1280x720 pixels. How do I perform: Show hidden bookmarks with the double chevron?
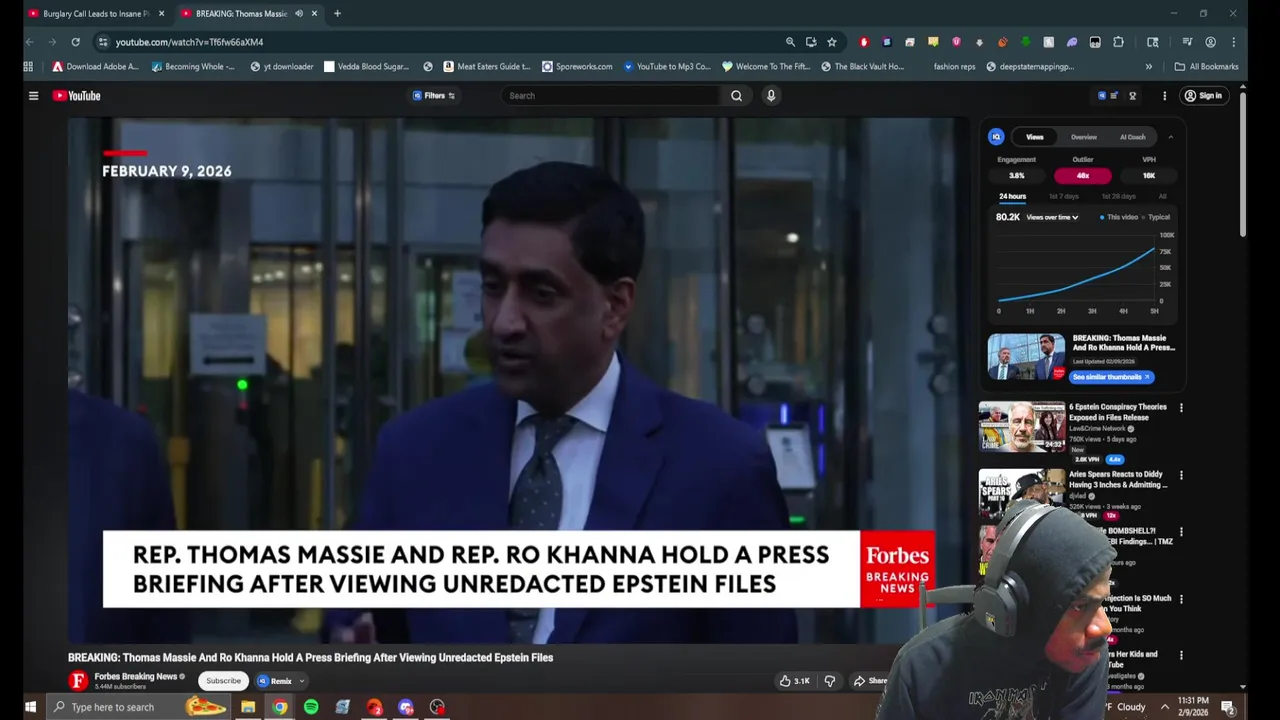pos(1149,67)
